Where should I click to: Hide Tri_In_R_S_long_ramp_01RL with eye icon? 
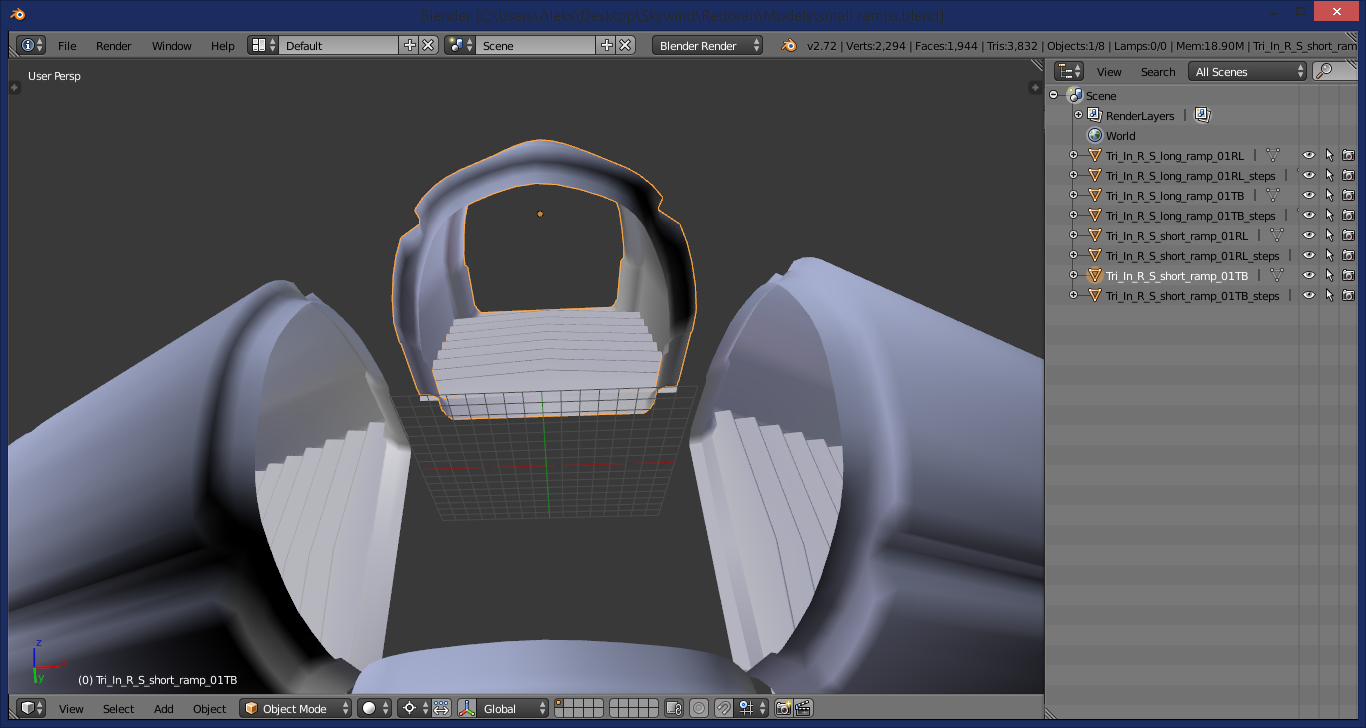point(1308,155)
